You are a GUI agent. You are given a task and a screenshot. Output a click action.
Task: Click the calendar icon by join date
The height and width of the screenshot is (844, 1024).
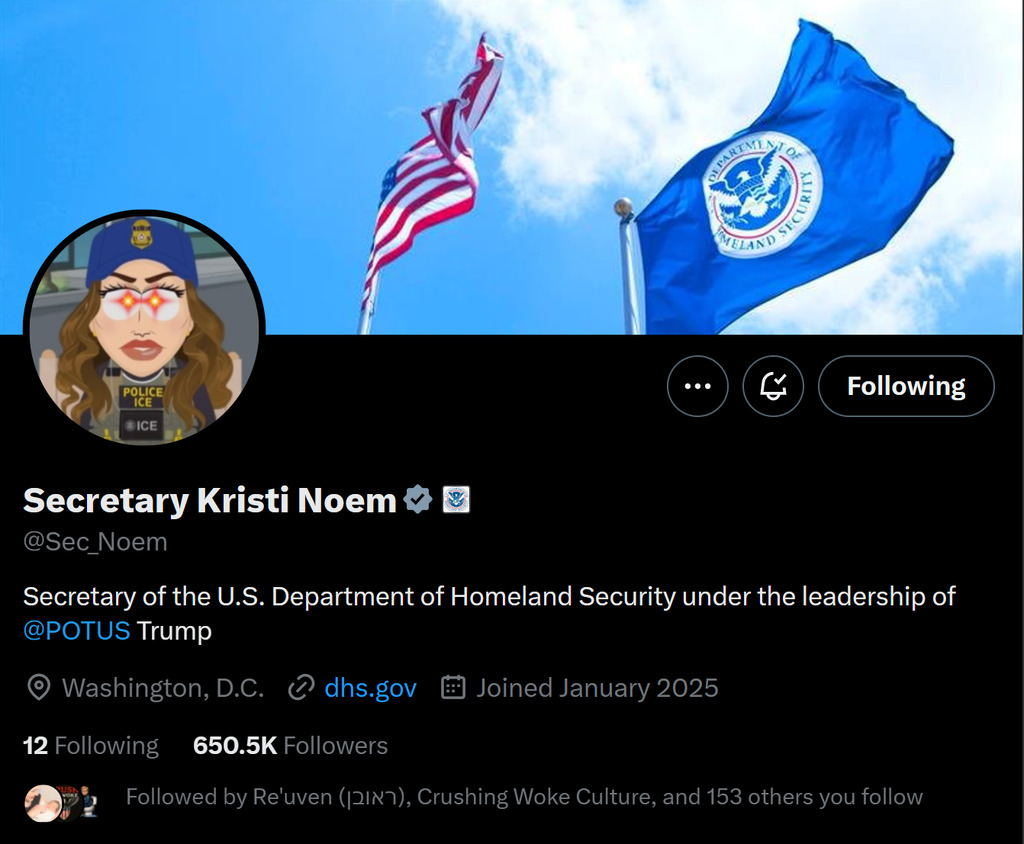pos(453,688)
